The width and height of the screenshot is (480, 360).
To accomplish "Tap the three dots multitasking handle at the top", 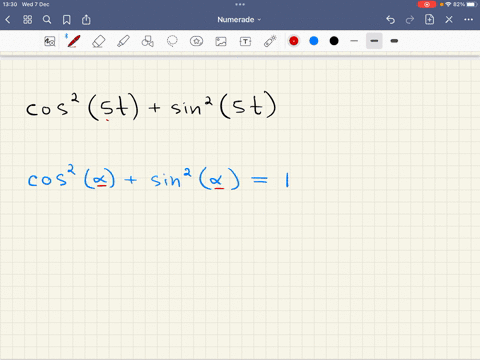I will click(x=240, y=4).
